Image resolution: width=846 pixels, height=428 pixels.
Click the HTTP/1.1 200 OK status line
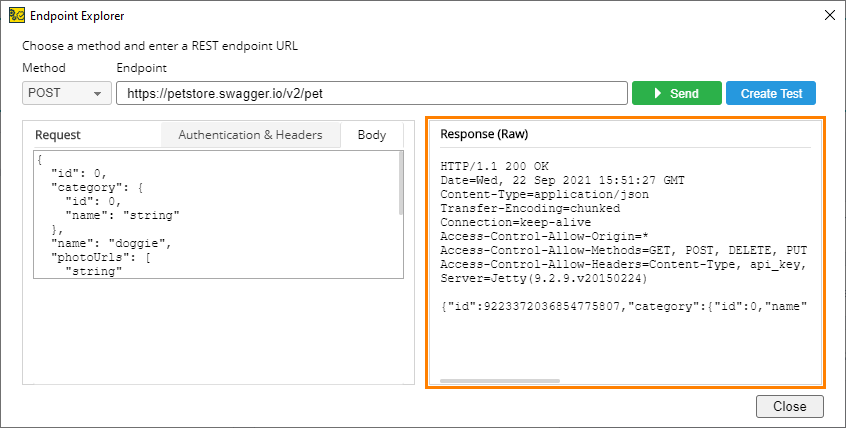(x=494, y=166)
